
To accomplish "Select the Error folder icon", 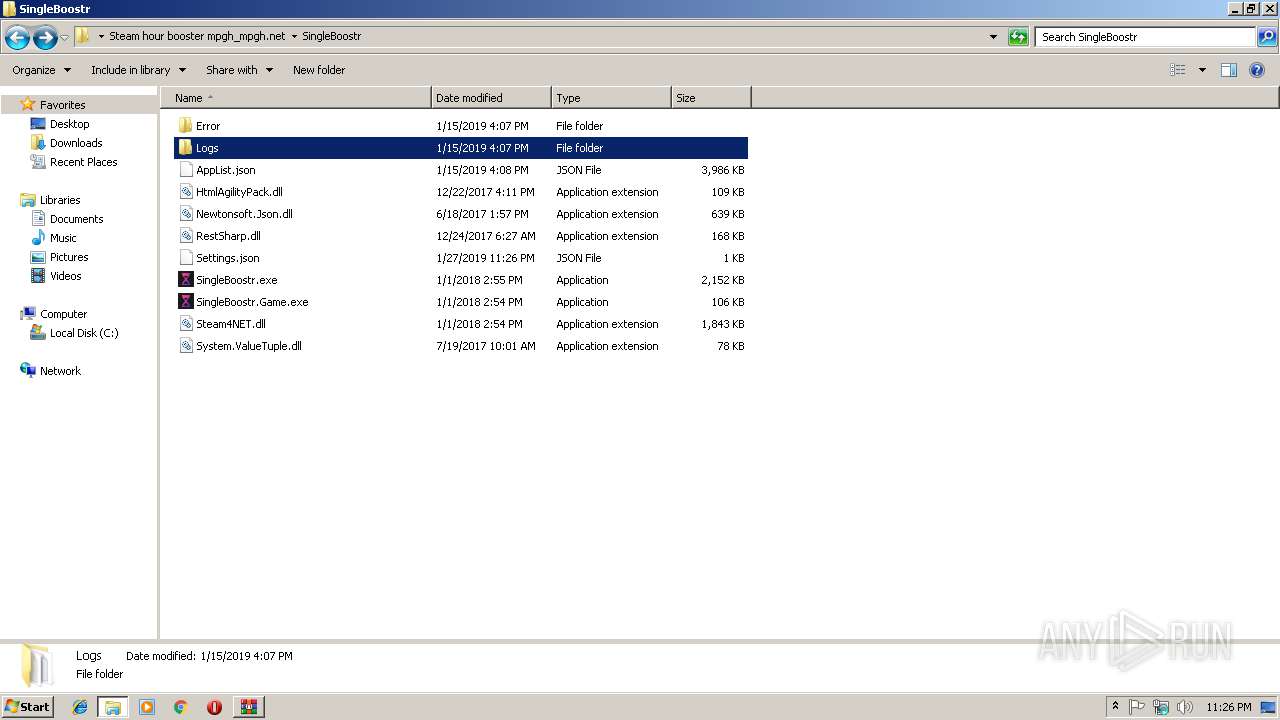I will point(185,126).
